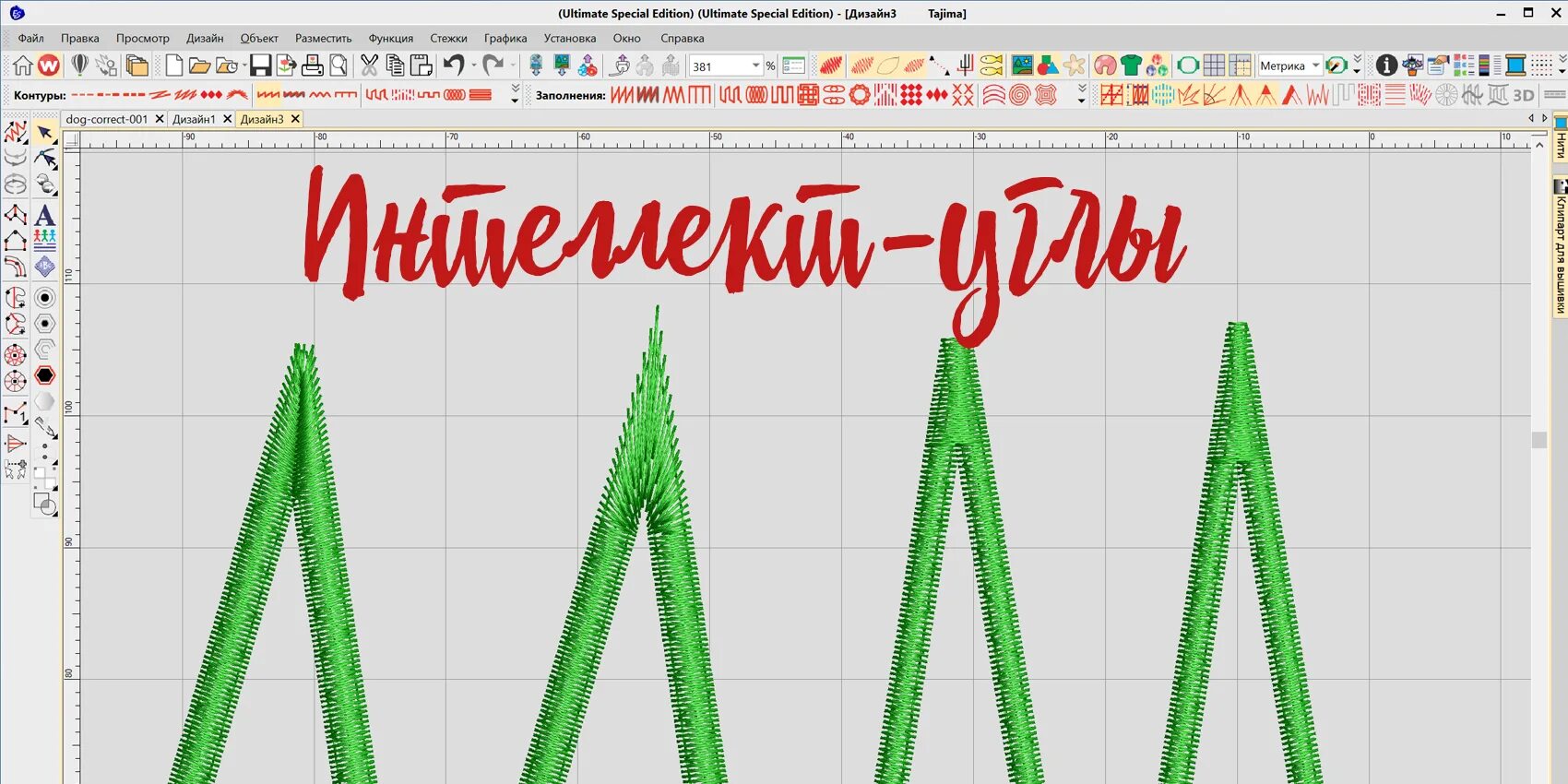1568x784 pixels.
Task: Show the hoop with the green hoop icon
Action: [x=1188, y=65]
